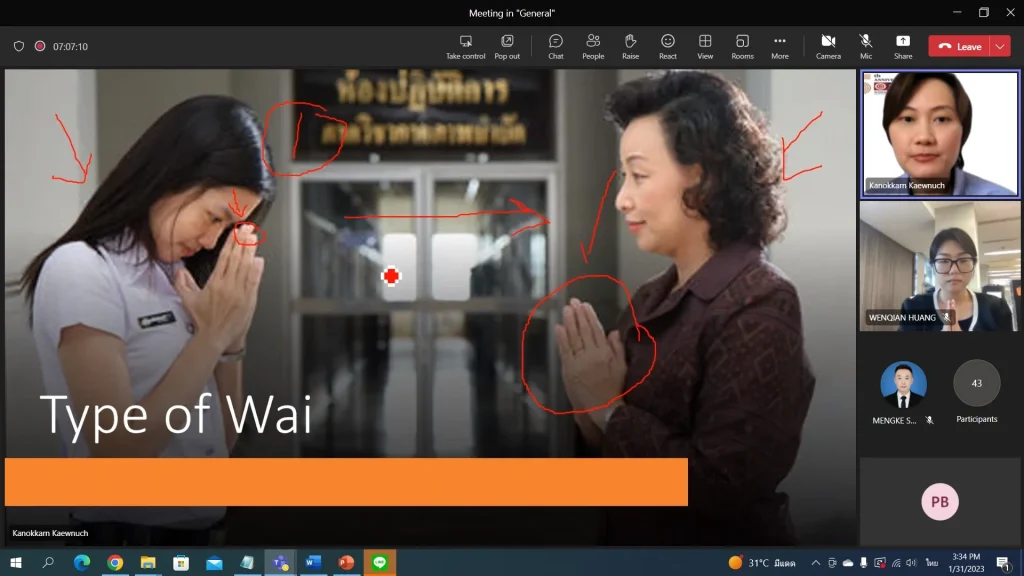This screenshot has width=1024, height=576.
Task: Show the People participants list
Action: (592, 46)
